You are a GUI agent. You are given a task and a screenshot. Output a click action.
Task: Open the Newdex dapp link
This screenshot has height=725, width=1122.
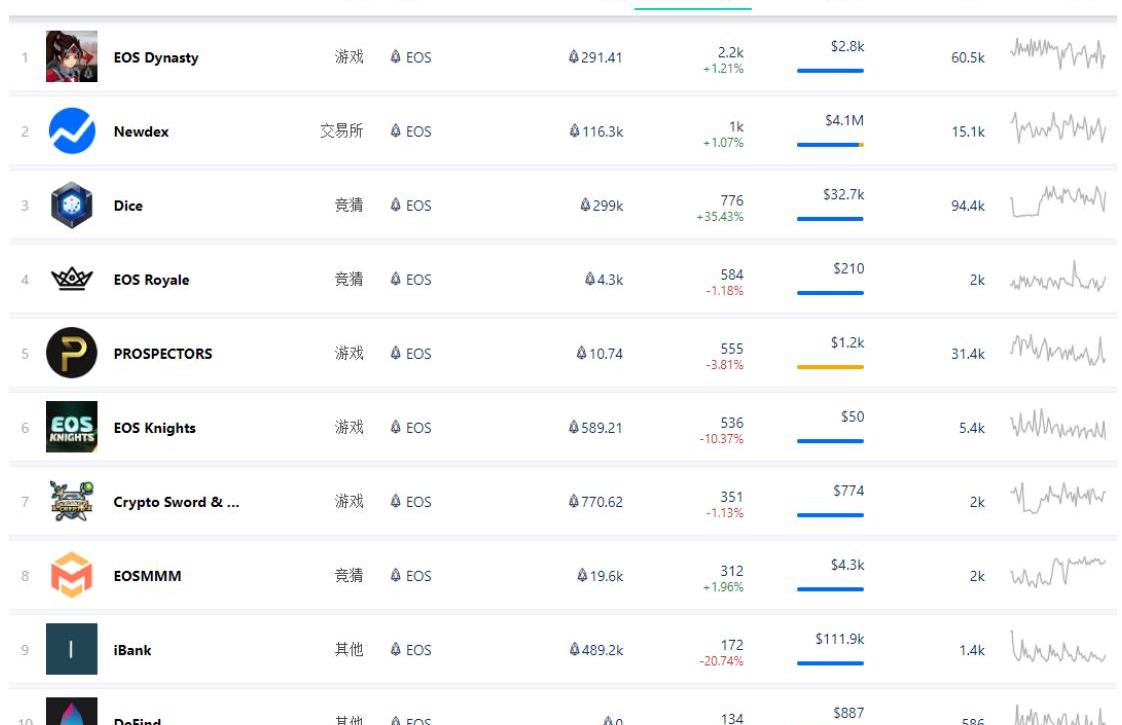pos(141,132)
